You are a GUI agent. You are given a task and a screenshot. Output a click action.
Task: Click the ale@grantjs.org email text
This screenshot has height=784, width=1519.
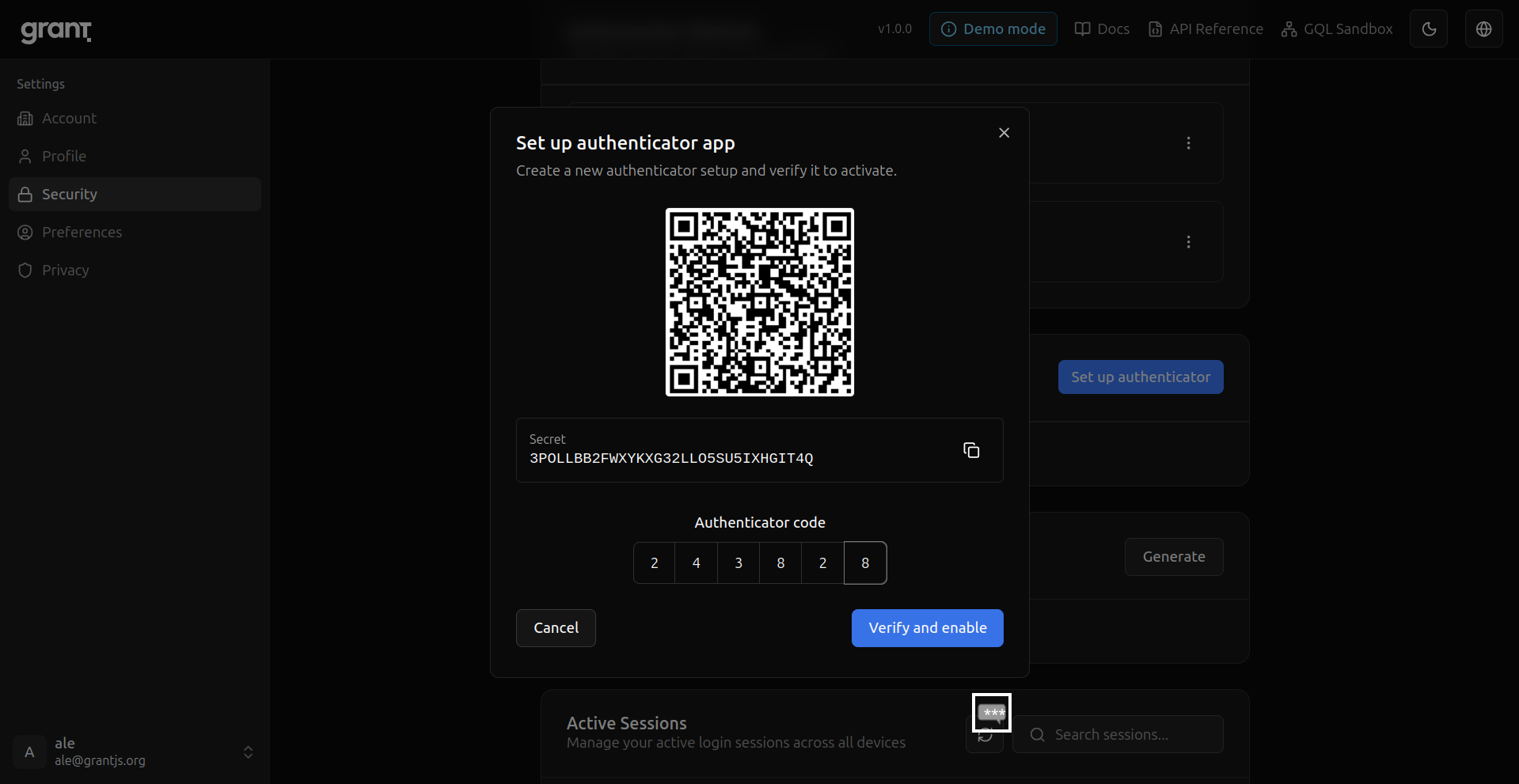(100, 761)
